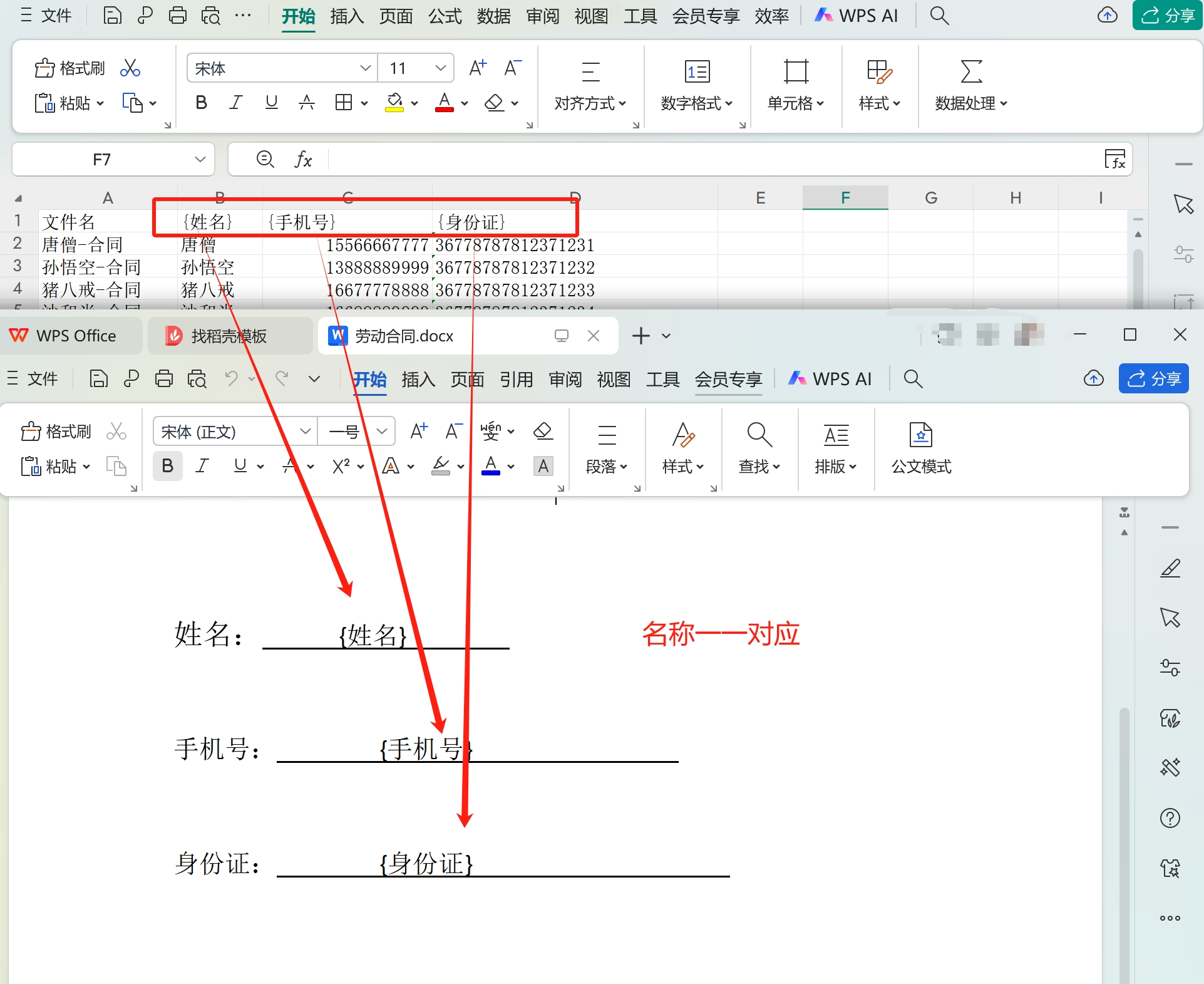Image resolution: width=1204 pixels, height=984 pixels.
Task: Open the Find (查找) magnifier tool
Action: (759, 435)
